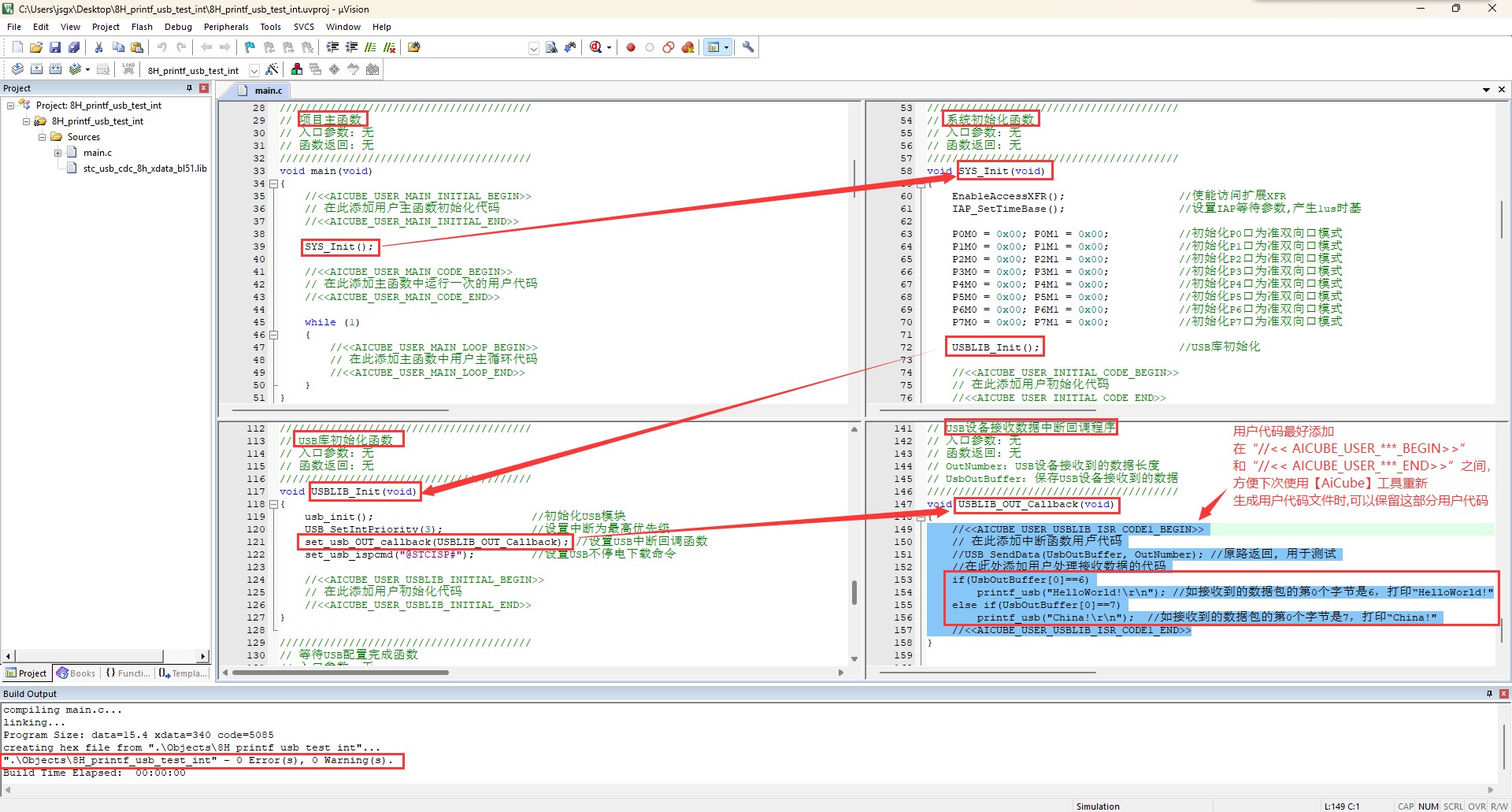Redo last edit
Viewport: 1512px width, 812px height.
click(181, 47)
